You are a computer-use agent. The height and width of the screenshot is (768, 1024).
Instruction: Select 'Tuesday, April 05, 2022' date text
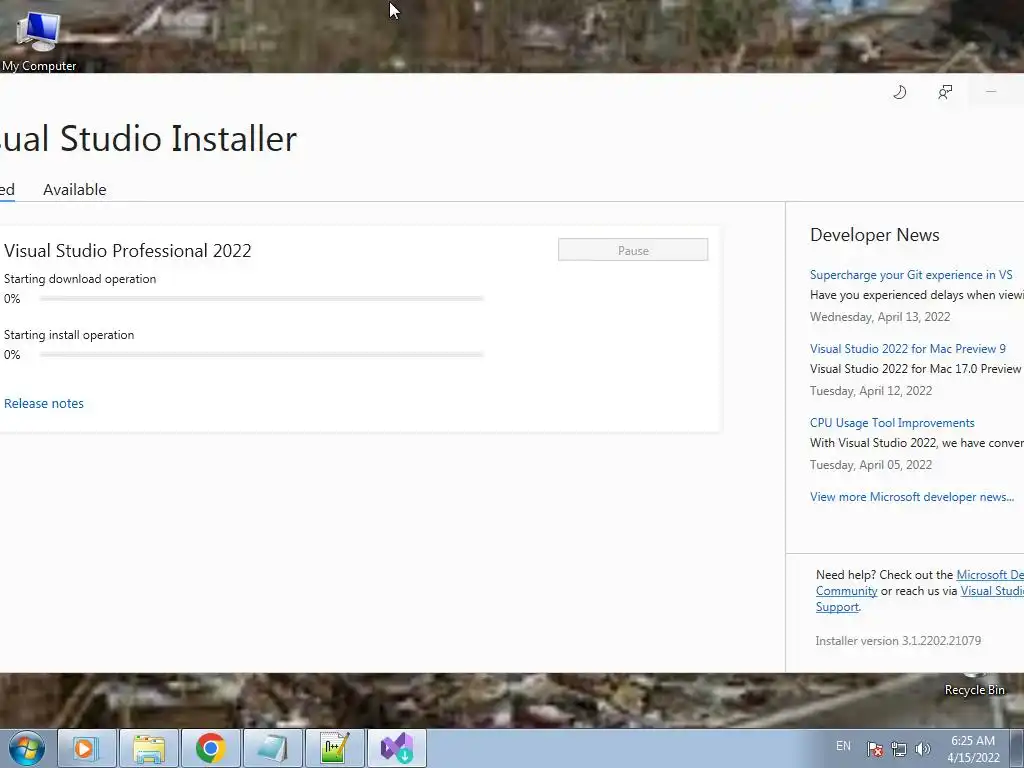click(x=871, y=465)
